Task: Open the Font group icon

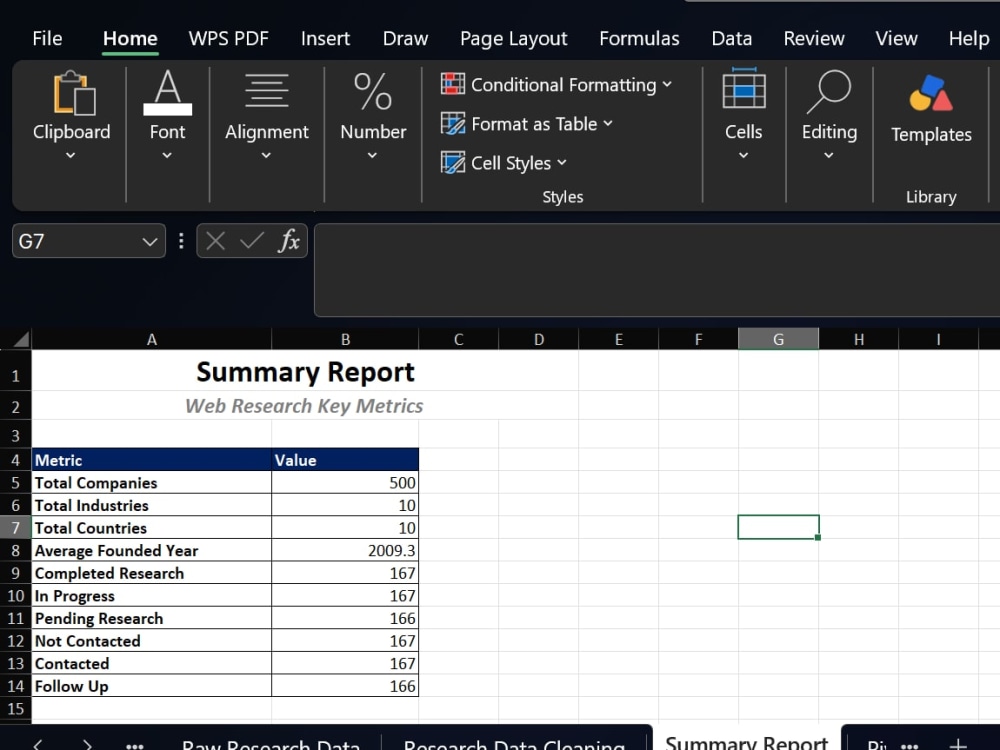Action: 167,92
